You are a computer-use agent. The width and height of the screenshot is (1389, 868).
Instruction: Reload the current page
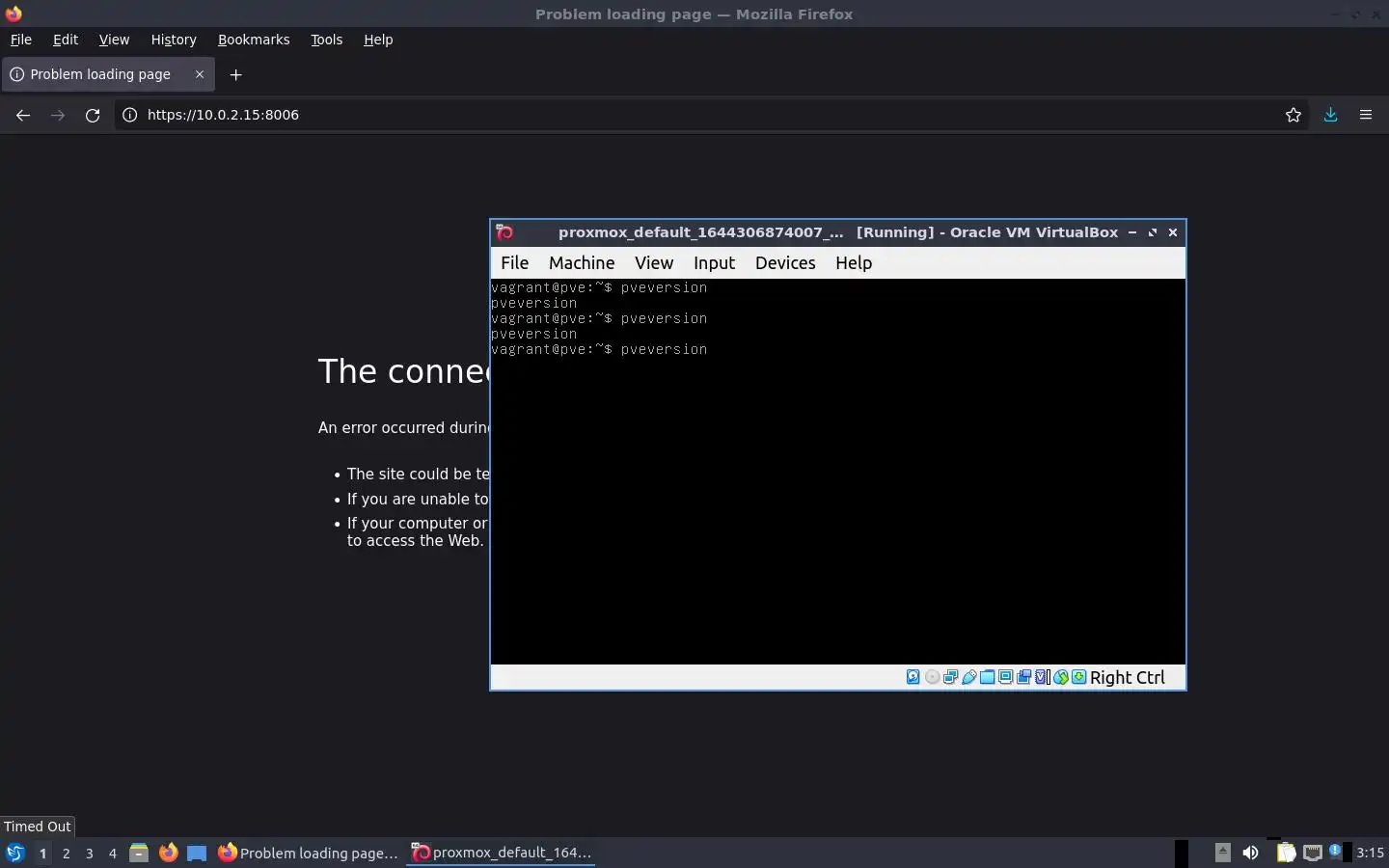click(93, 115)
